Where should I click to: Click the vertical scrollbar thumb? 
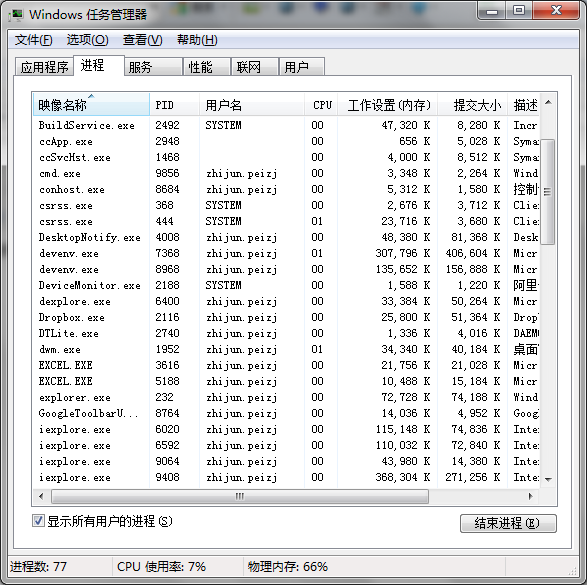[548, 192]
